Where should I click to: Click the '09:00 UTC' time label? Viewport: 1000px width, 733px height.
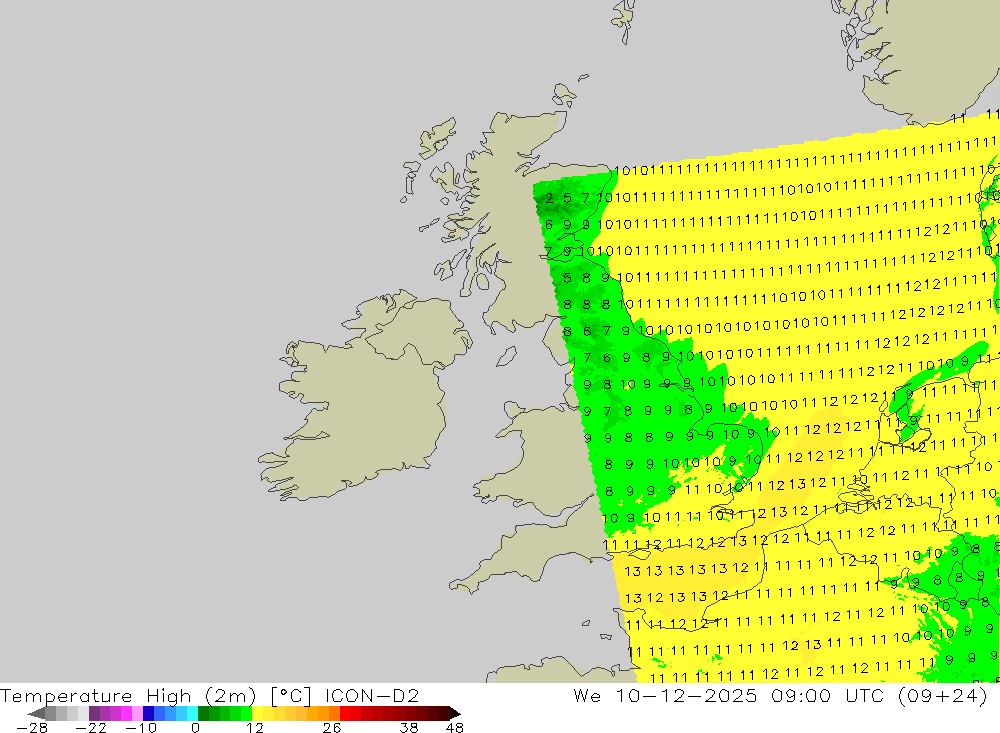point(828,695)
